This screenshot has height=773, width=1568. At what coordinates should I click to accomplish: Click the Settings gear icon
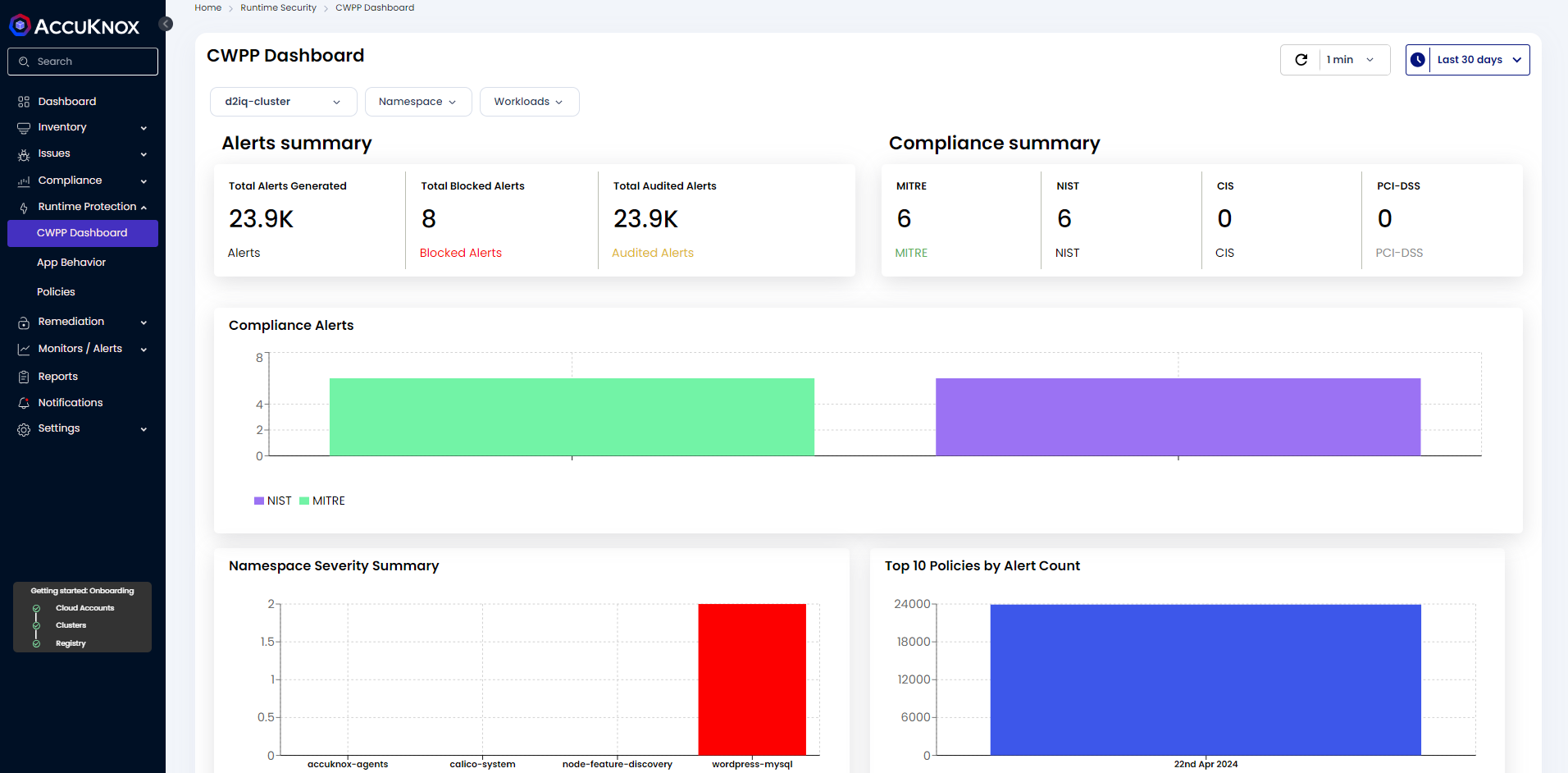click(x=24, y=429)
